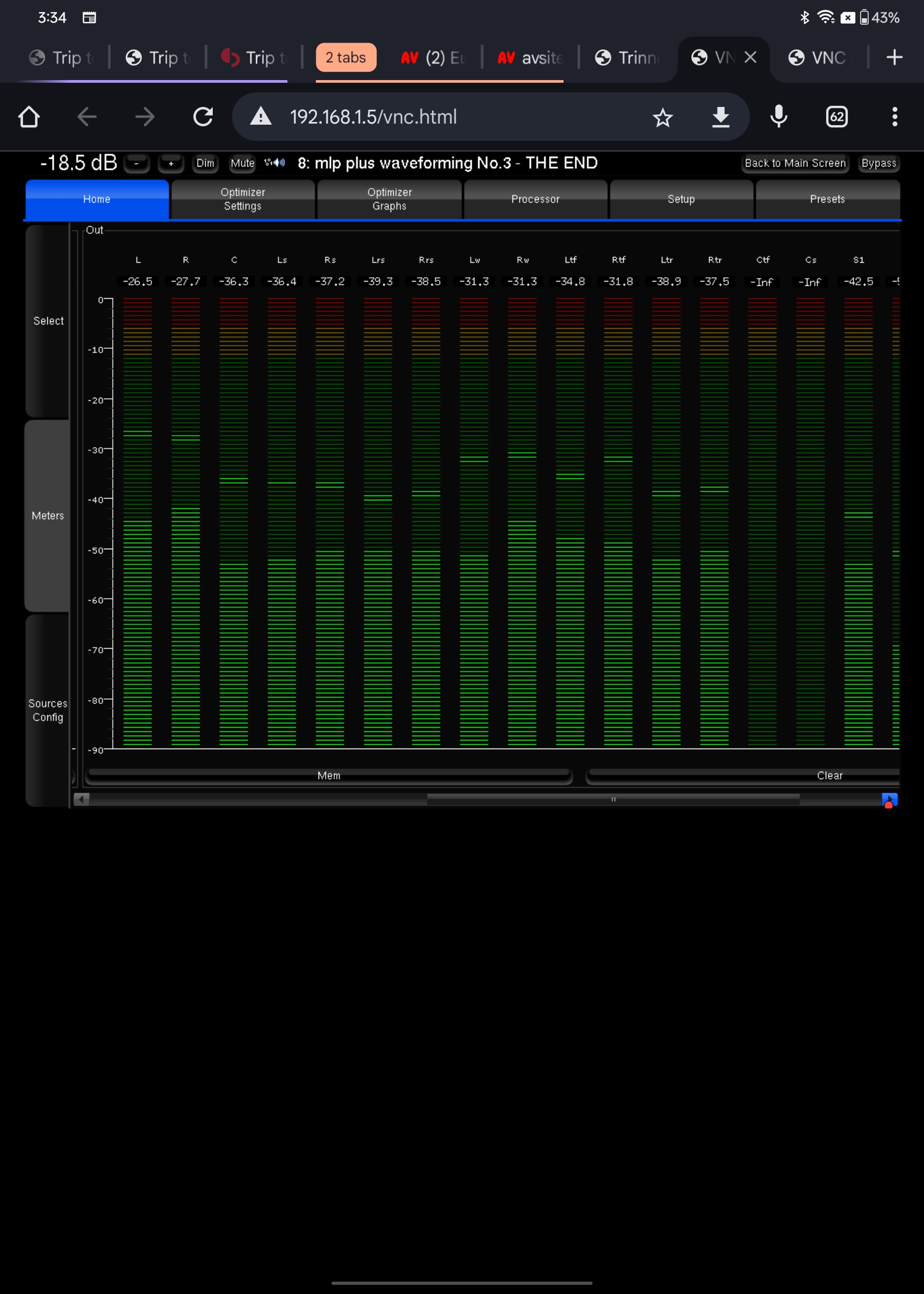Click Back to Main Screen button
The width and height of the screenshot is (924, 1294).
(x=795, y=163)
